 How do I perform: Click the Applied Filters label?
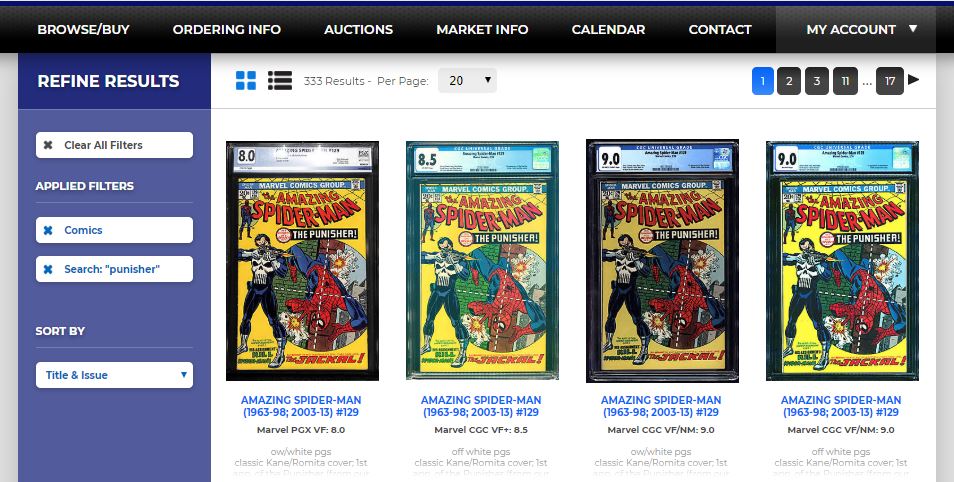(85, 186)
